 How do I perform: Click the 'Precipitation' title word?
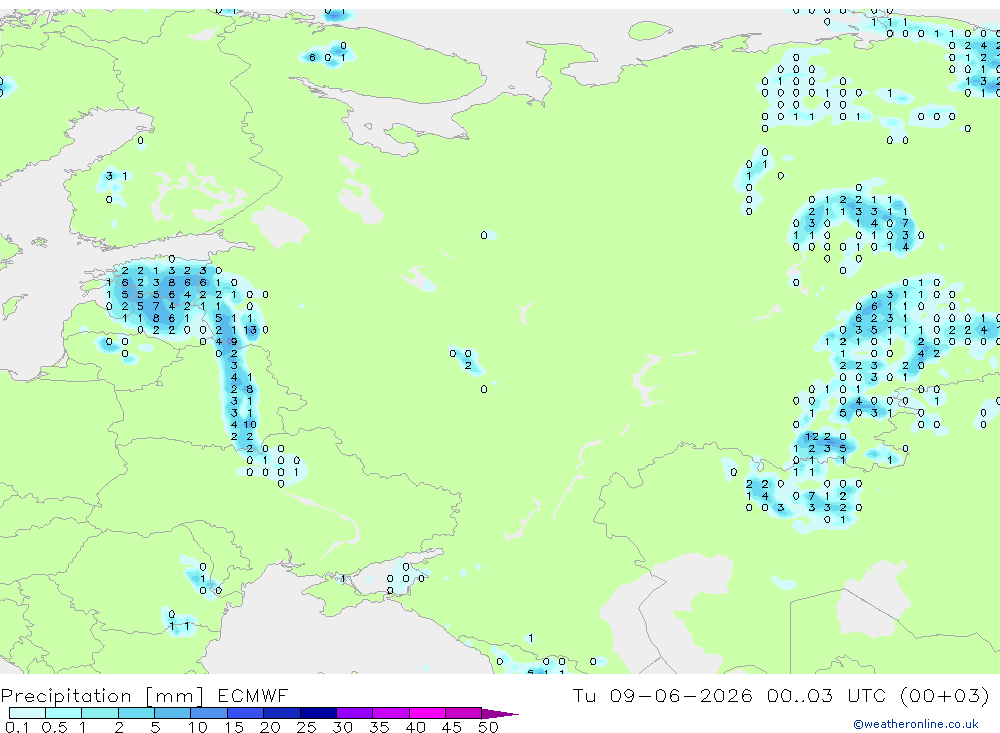66,696
